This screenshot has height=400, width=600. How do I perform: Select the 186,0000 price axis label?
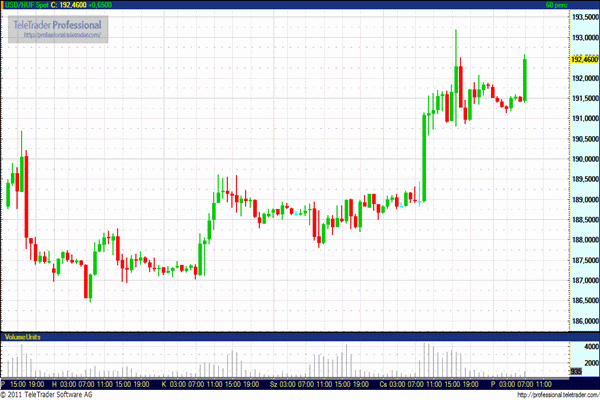(x=585, y=321)
